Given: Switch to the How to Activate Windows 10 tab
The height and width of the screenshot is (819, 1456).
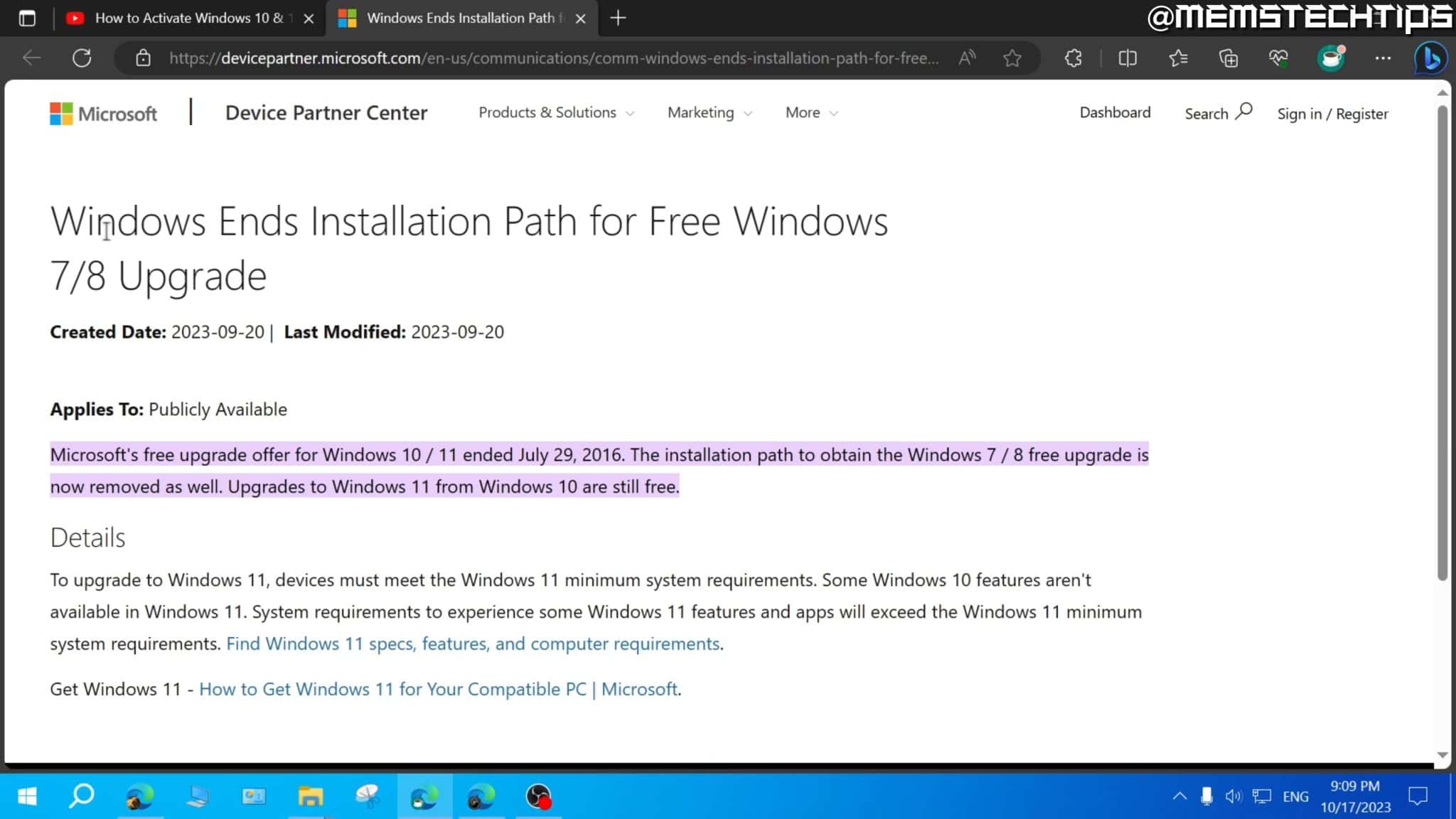Looking at the screenshot, I should pyautogui.click(x=191, y=18).
